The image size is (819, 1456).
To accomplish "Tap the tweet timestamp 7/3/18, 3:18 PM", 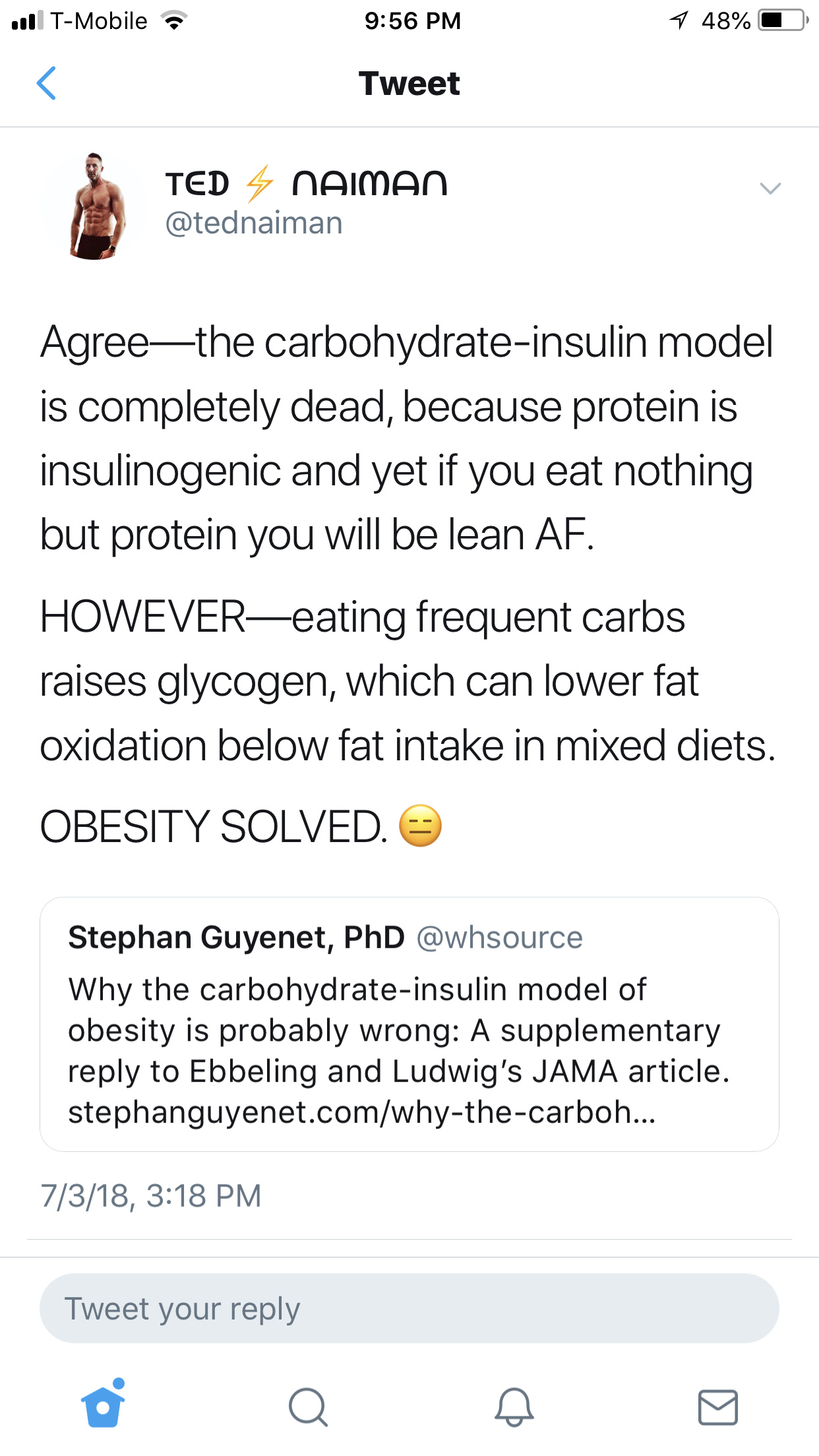I will coord(151,1196).
